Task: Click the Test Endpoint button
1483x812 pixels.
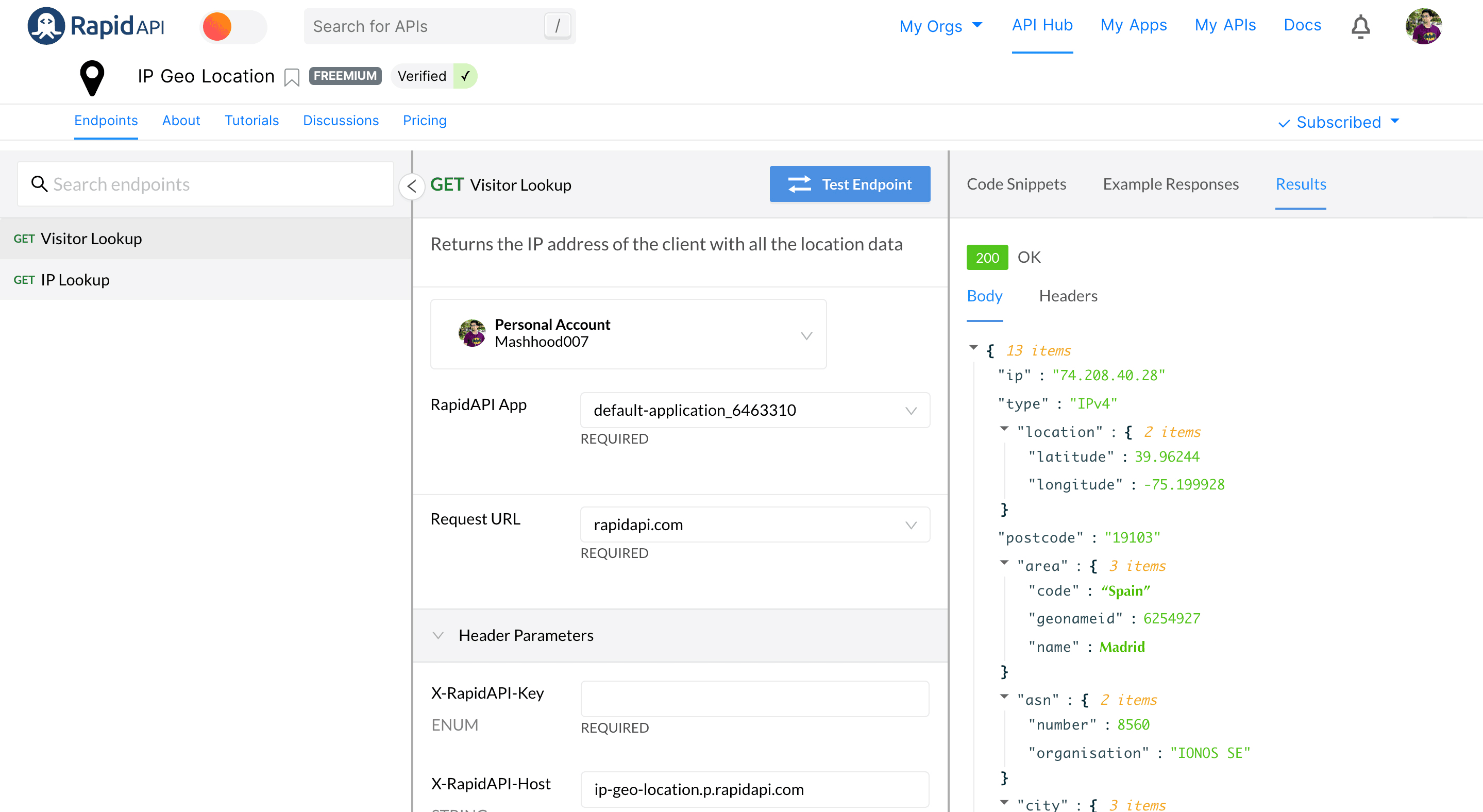Action: [850, 184]
